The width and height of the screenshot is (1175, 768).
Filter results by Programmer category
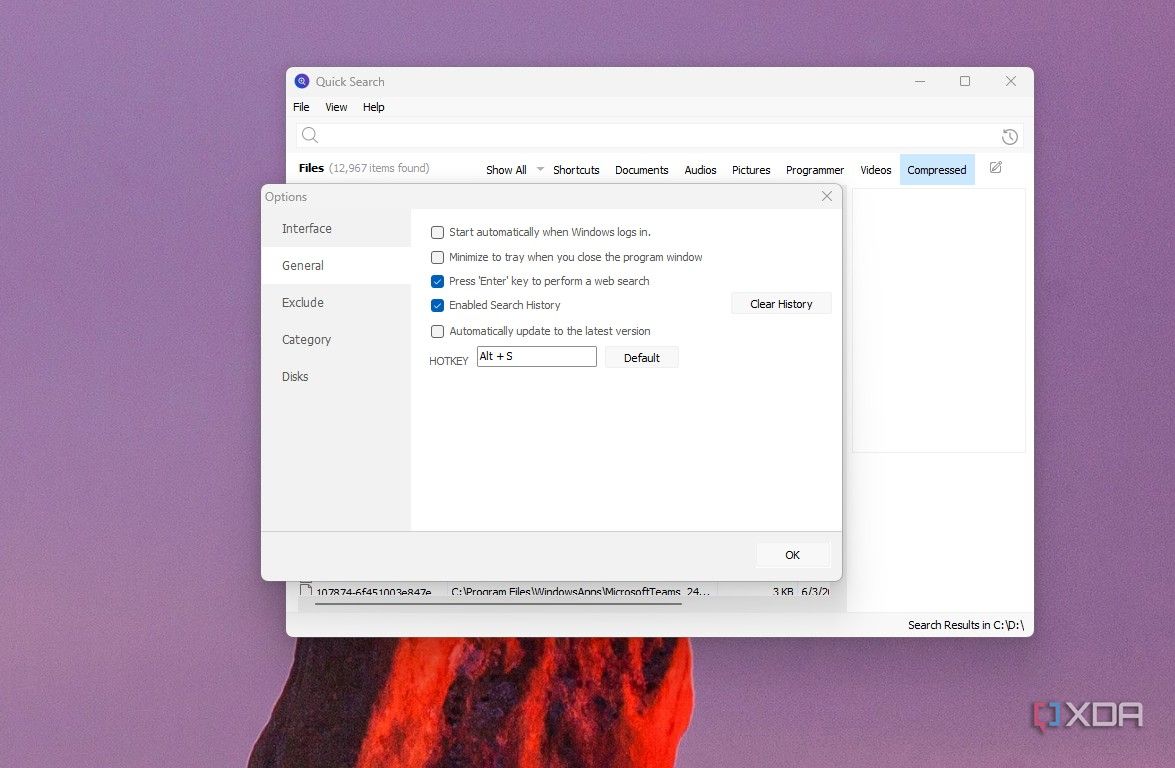click(815, 170)
